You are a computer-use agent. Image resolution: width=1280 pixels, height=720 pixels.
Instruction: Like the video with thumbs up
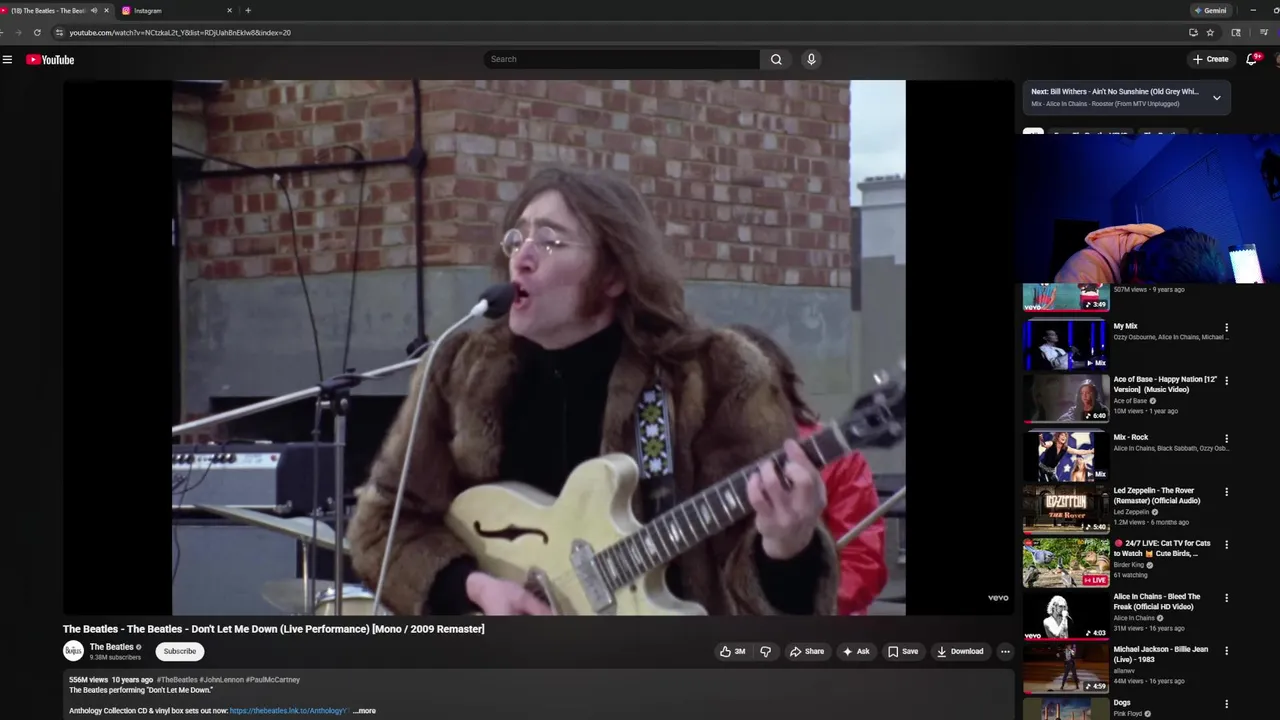[732, 651]
